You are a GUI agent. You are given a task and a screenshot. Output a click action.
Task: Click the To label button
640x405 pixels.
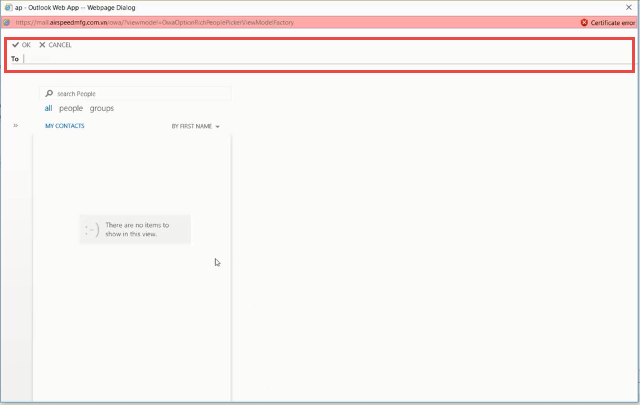[x=15, y=59]
